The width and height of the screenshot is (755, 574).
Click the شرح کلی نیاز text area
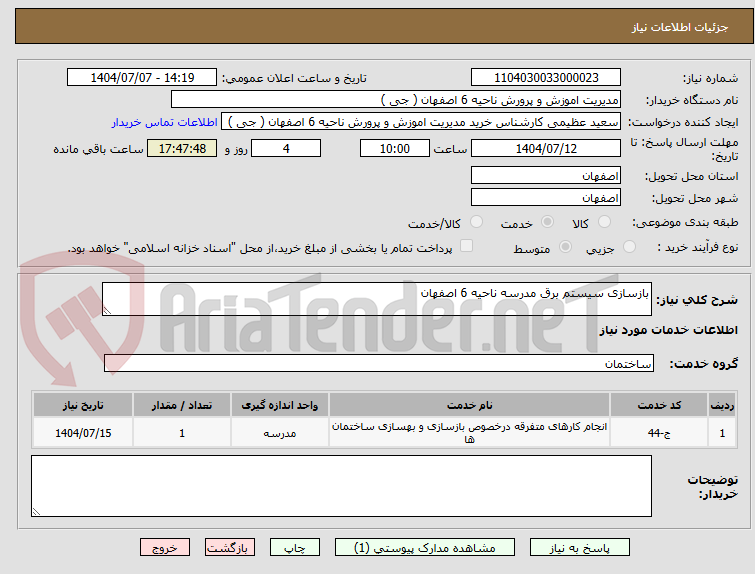click(377, 299)
